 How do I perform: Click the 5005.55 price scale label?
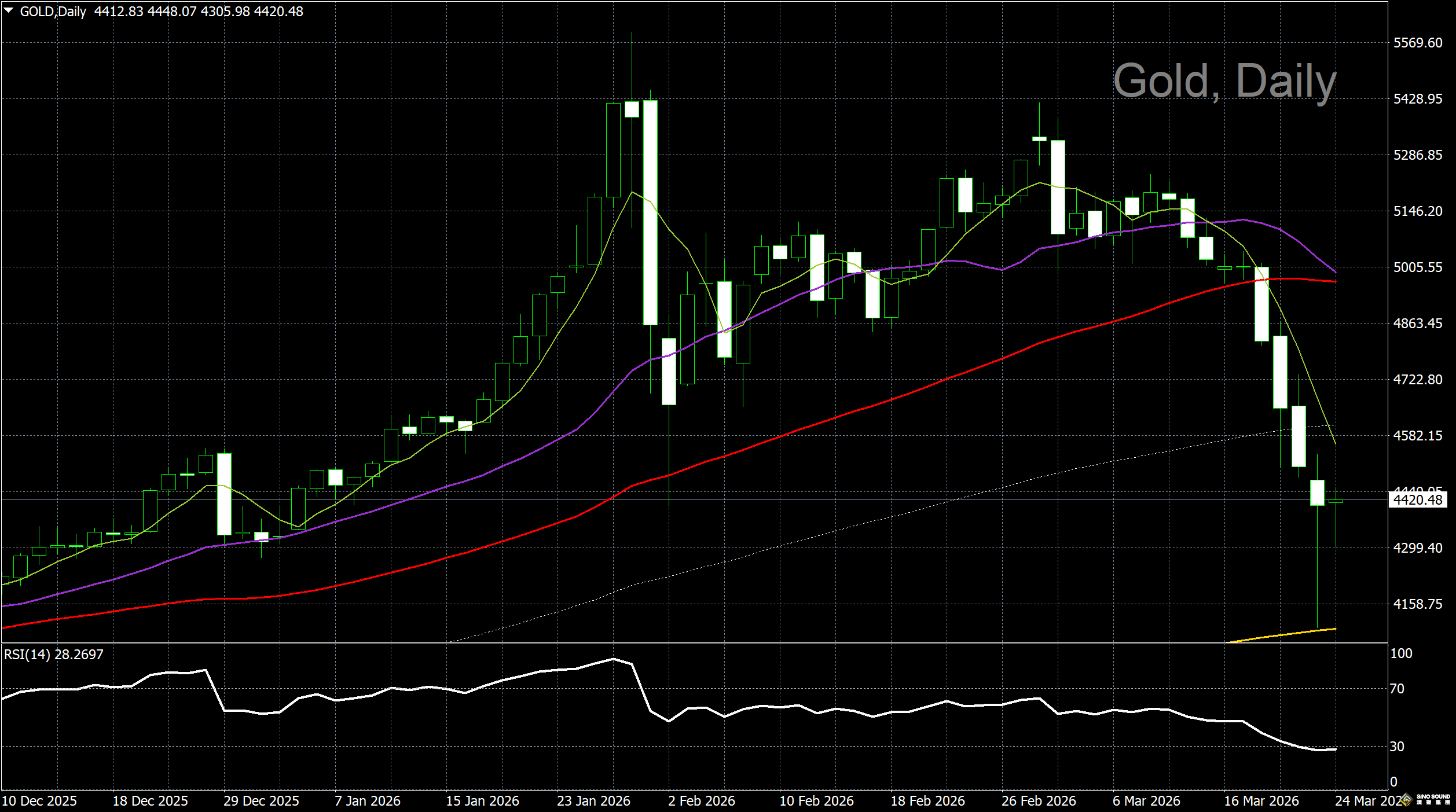[1418, 267]
